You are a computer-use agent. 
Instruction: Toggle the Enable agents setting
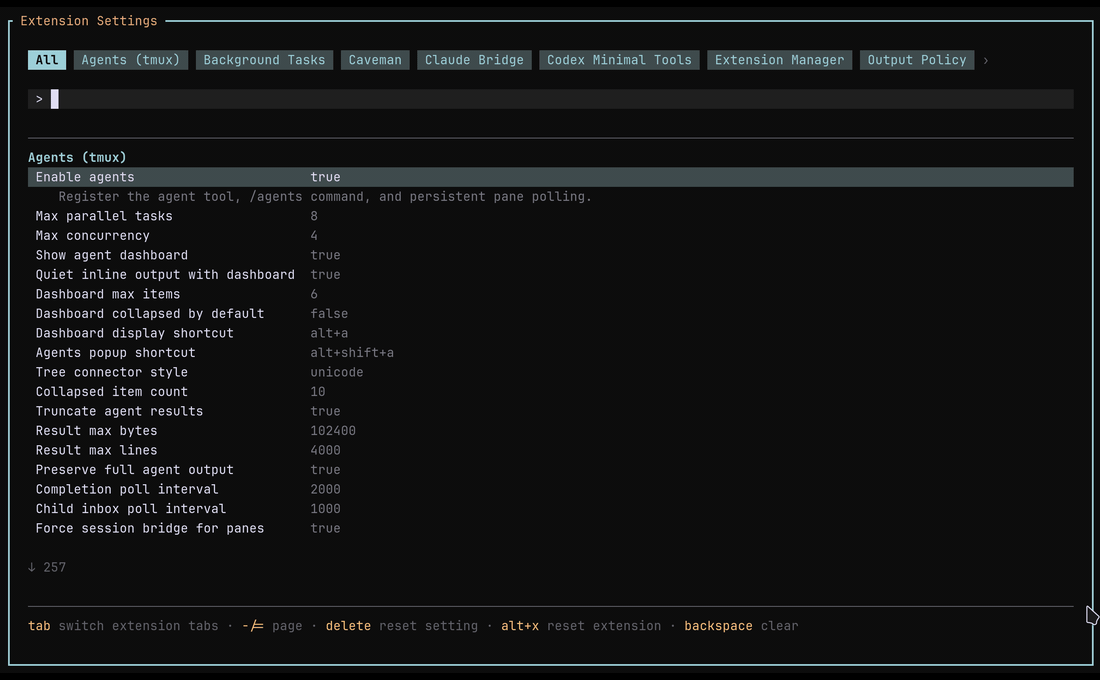click(551, 177)
